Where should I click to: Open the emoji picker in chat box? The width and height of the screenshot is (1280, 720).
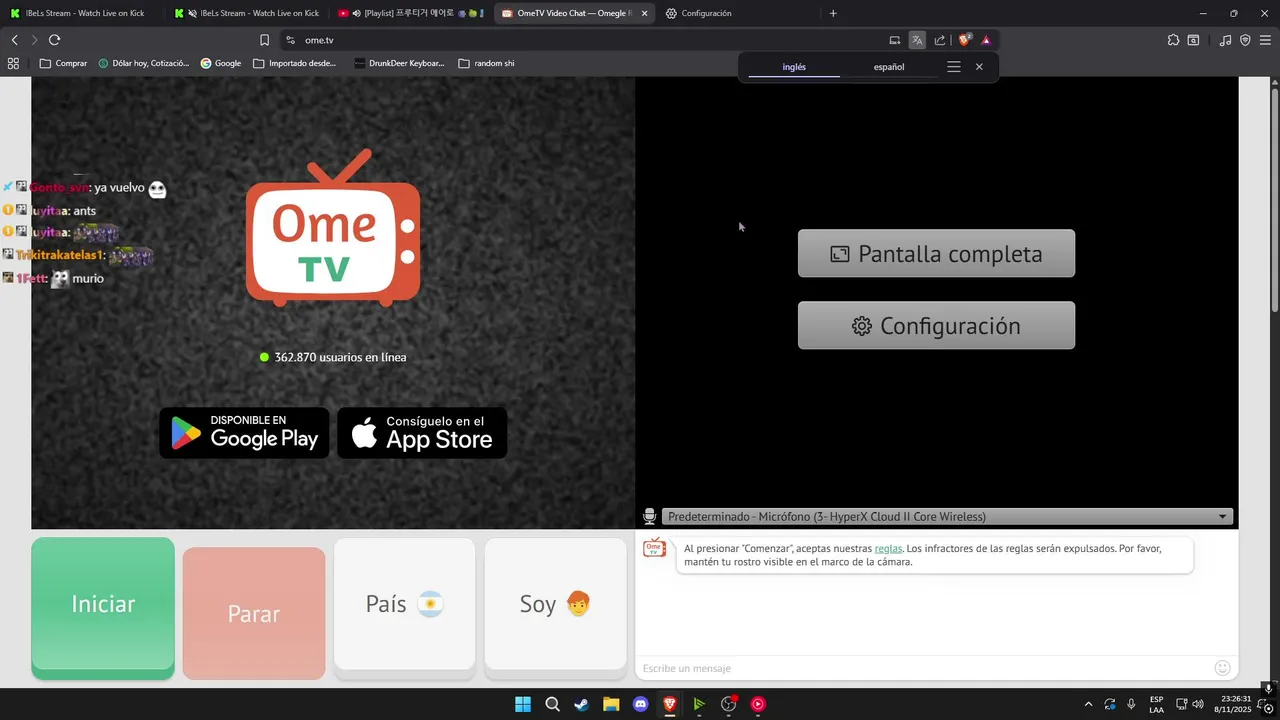[x=1222, y=668]
